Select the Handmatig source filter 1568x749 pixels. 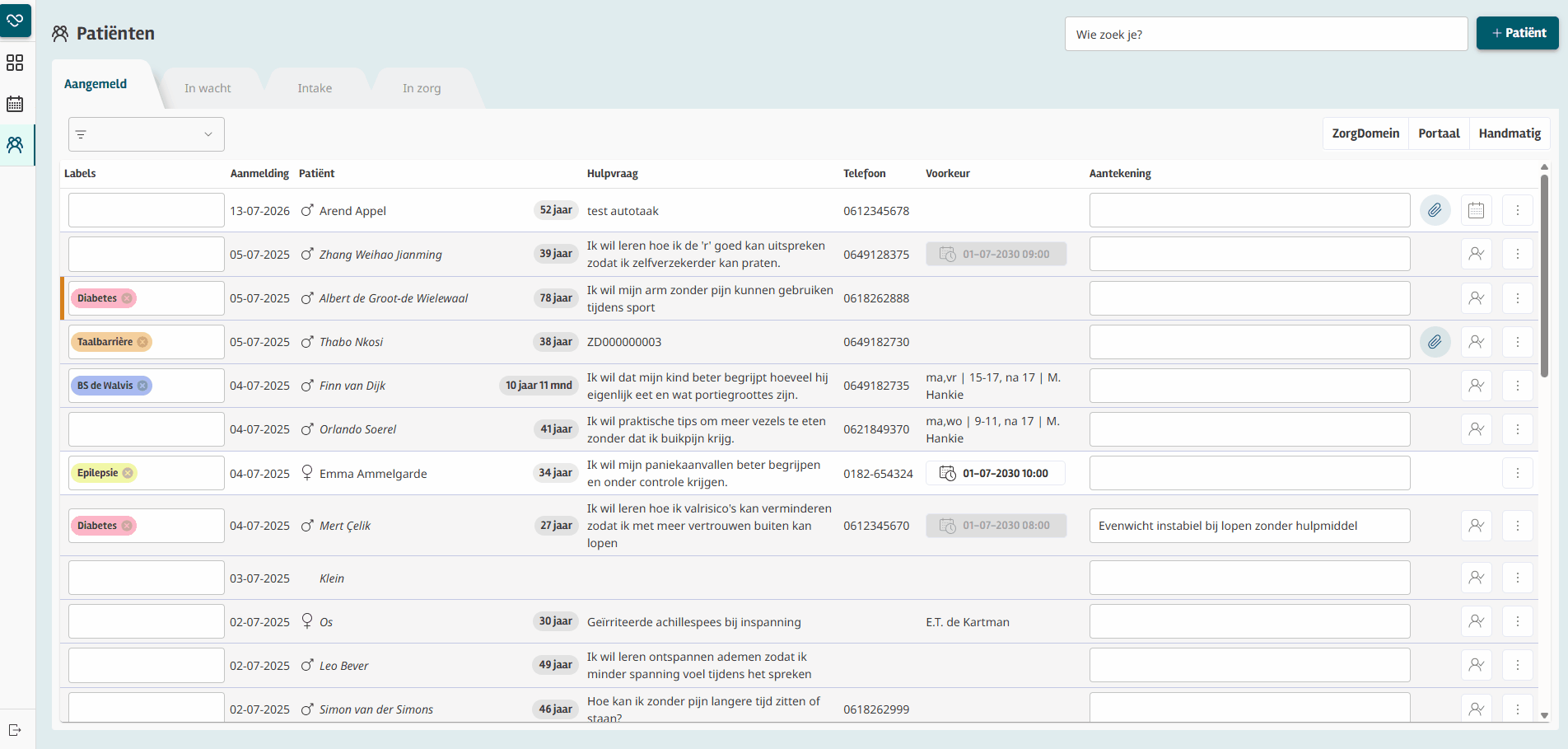click(x=1510, y=133)
